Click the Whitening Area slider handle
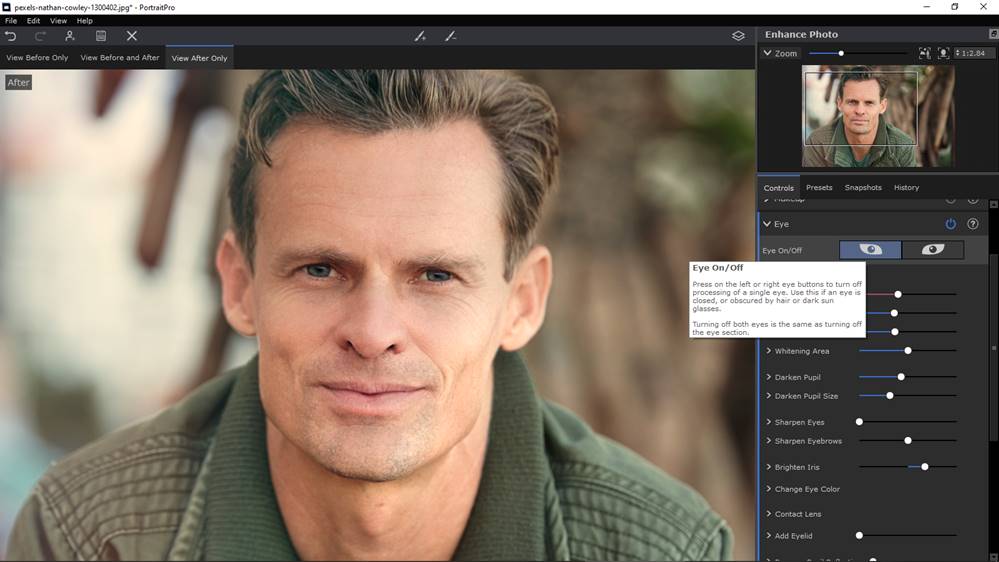The width and height of the screenshot is (999, 562). click(908, 351)
